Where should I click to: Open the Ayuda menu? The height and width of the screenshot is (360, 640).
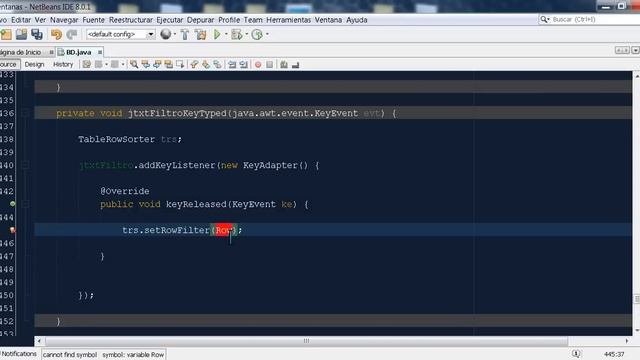click(x=357, y=20)
